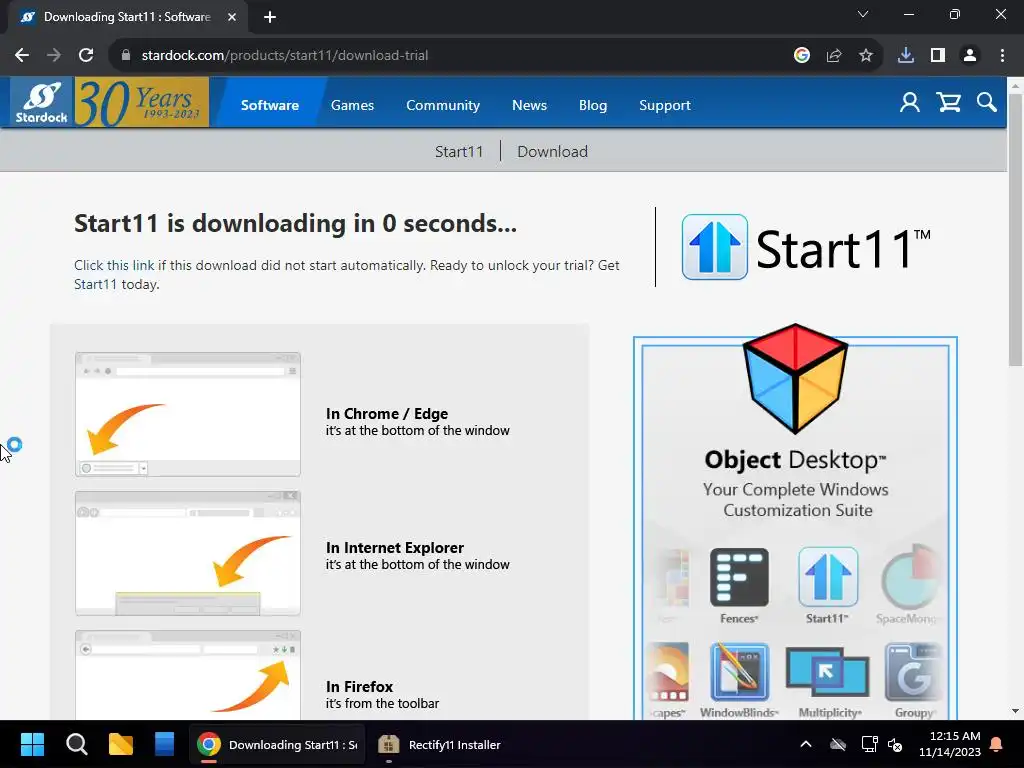
Task: Open the Start11 sub-navigation link
Action: tap(459, 152)
